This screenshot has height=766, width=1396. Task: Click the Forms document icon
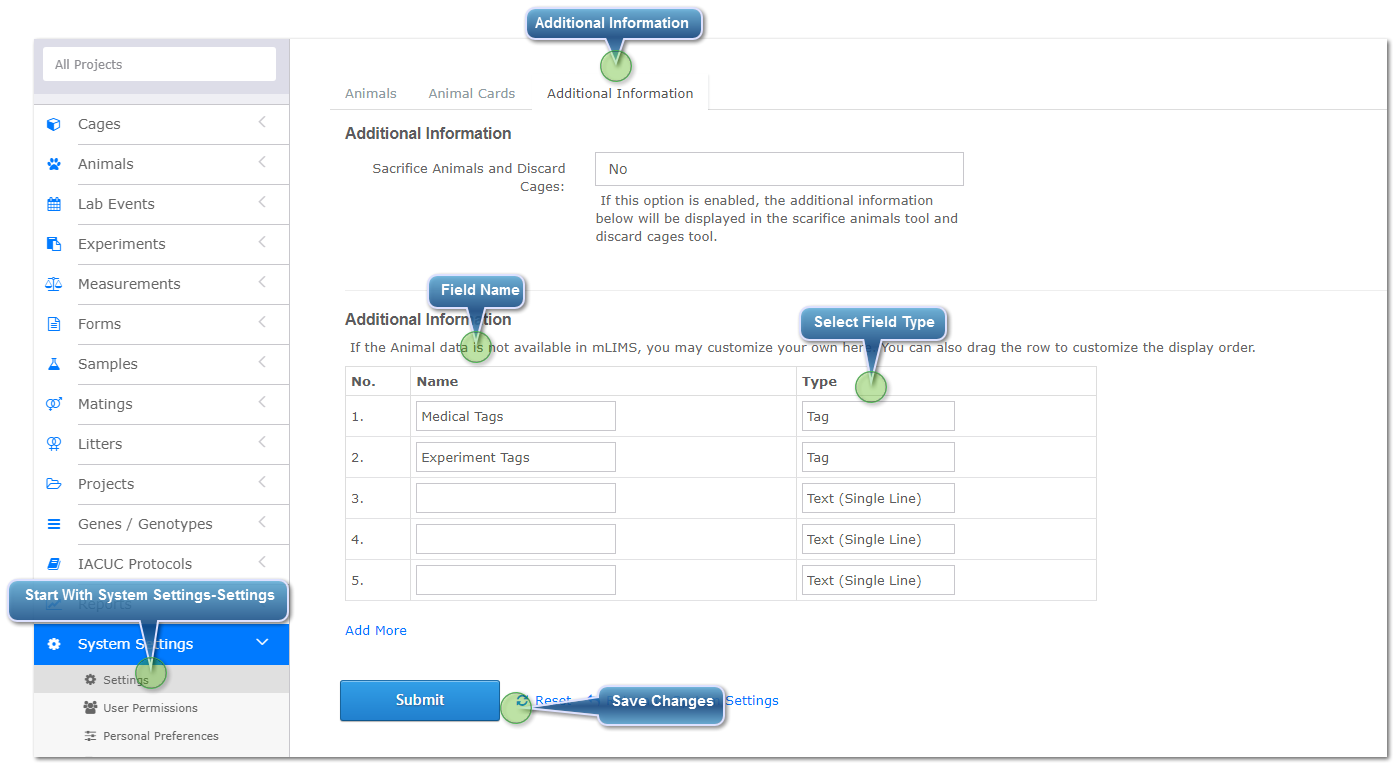pos(54,324)
